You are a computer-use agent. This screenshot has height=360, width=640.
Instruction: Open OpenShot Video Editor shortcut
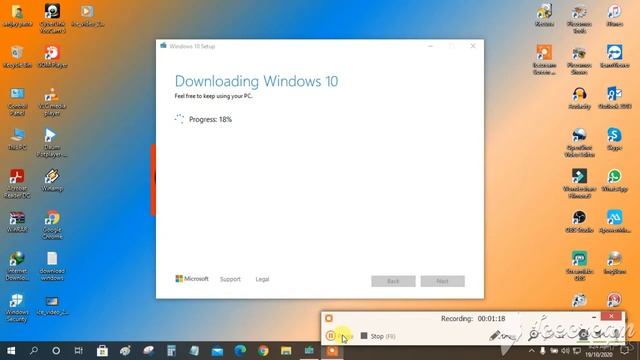click(x=579, y=142)
